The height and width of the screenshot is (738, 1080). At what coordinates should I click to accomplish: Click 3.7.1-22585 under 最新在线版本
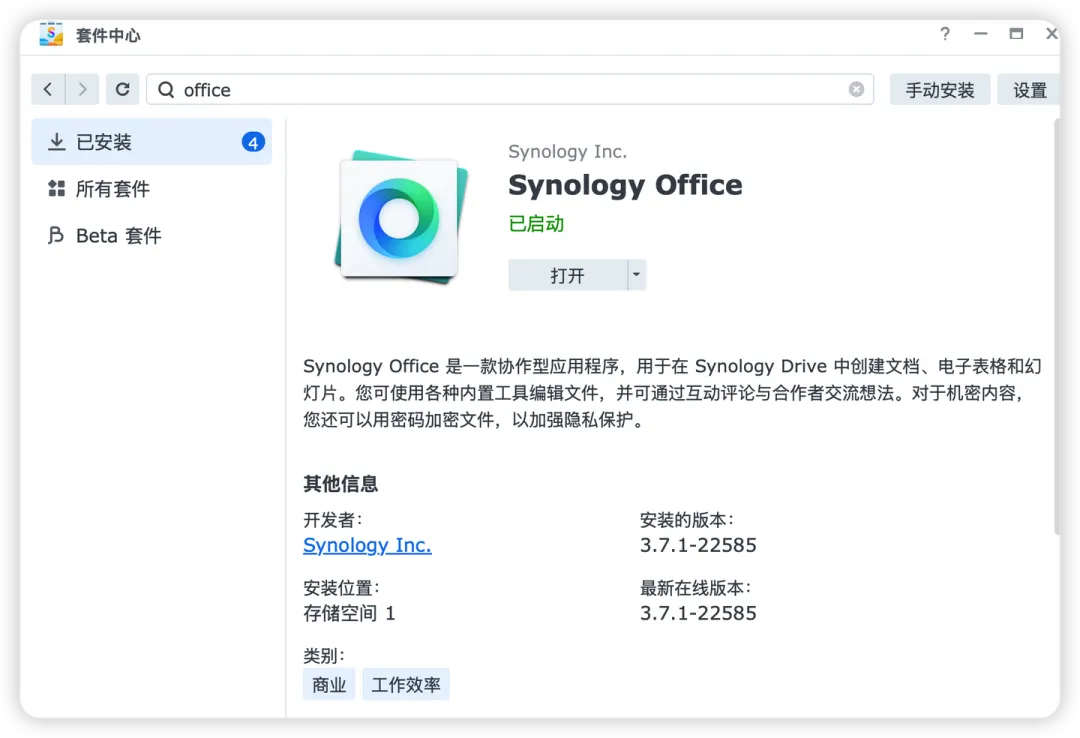[698, 613]
